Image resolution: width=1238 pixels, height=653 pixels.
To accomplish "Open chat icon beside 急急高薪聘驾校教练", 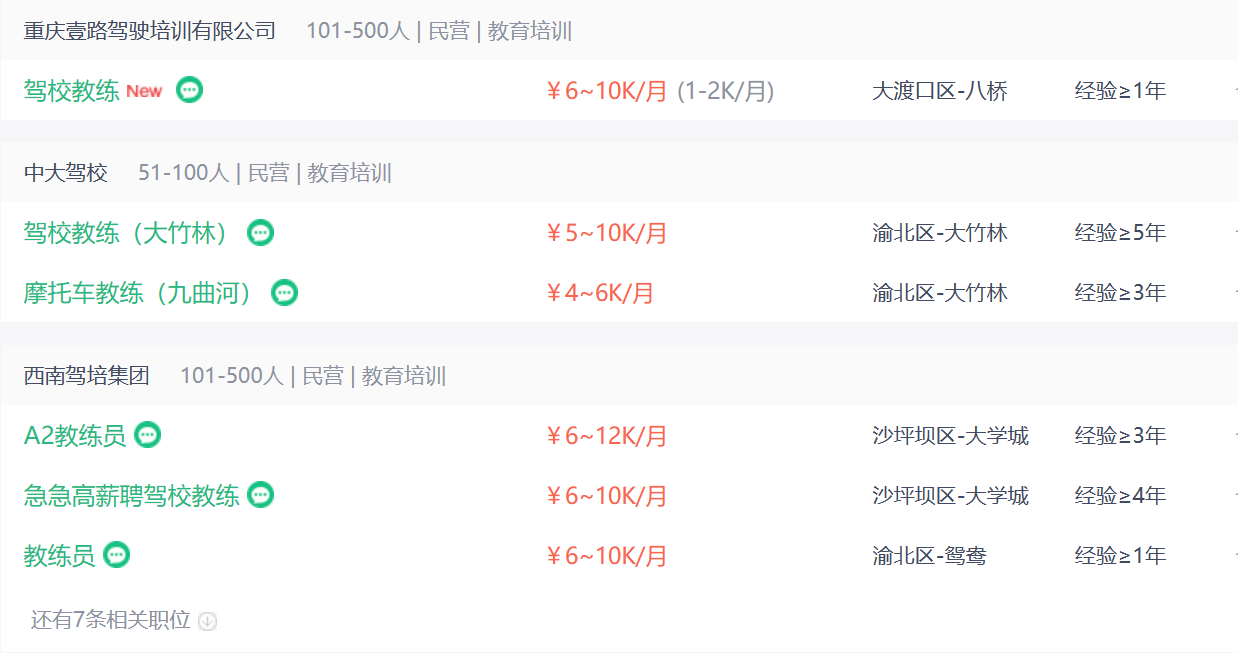I will [x=260, y=495].
